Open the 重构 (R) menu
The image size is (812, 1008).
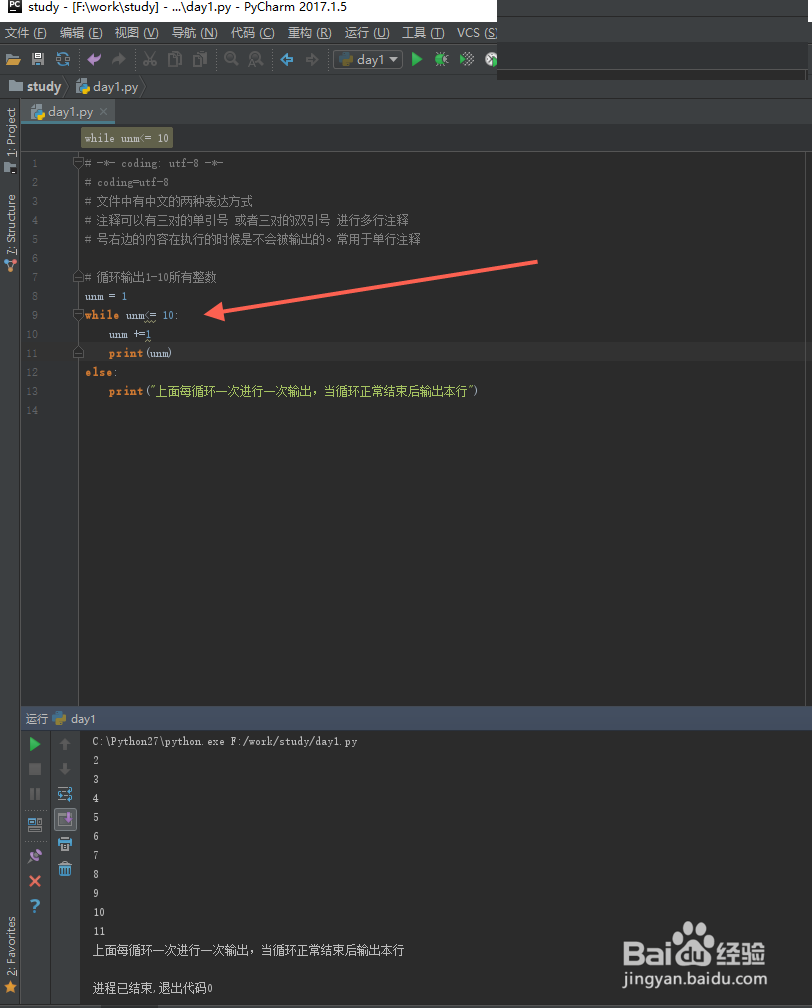[309, 33]
